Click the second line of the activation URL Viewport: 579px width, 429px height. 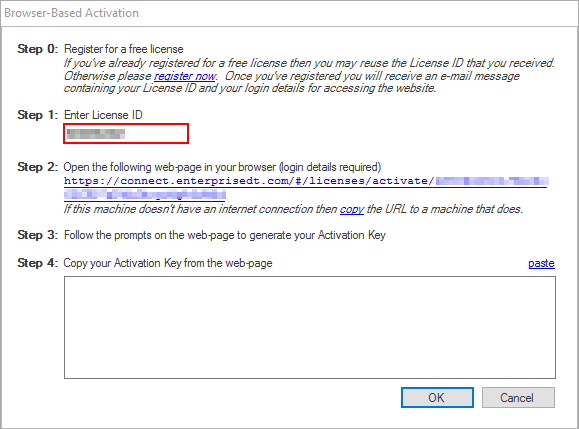(x=145, y=194)
